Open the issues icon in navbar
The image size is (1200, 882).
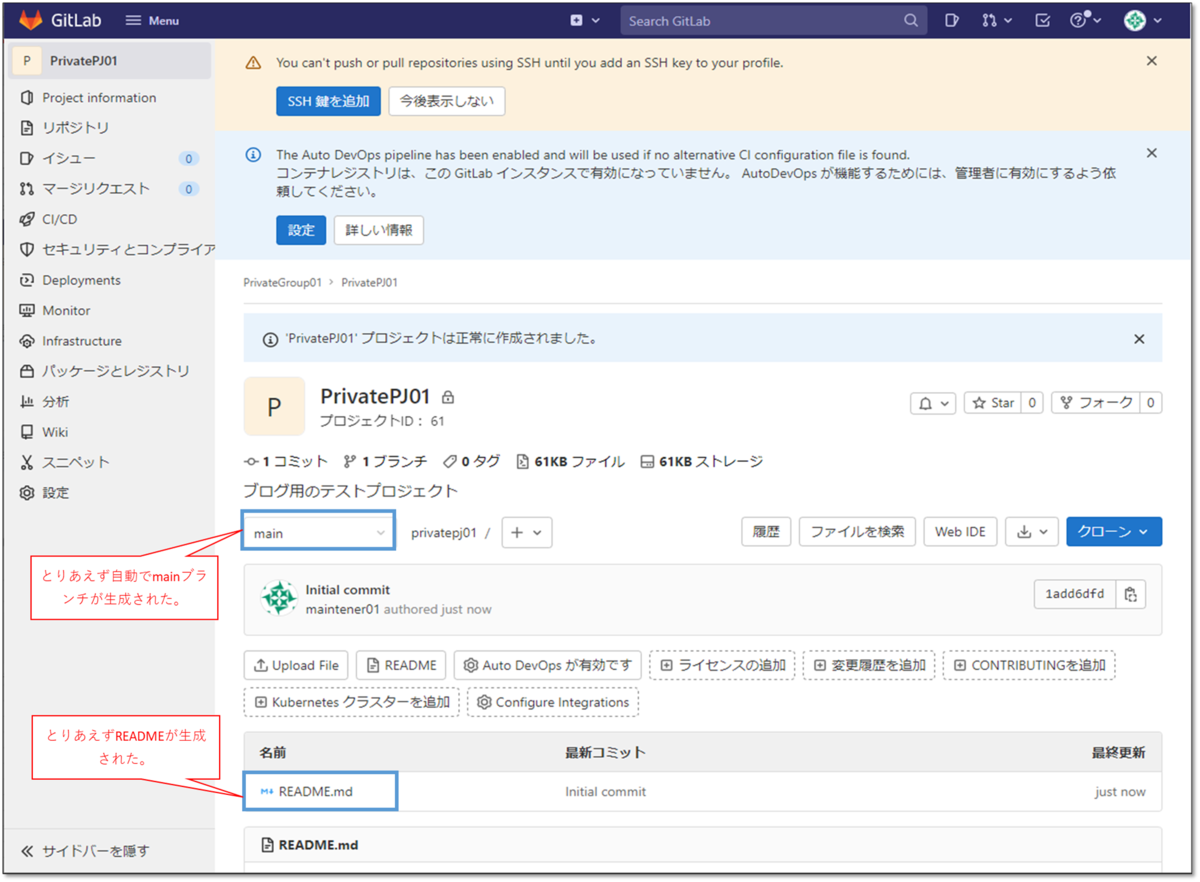coord(952,20)
